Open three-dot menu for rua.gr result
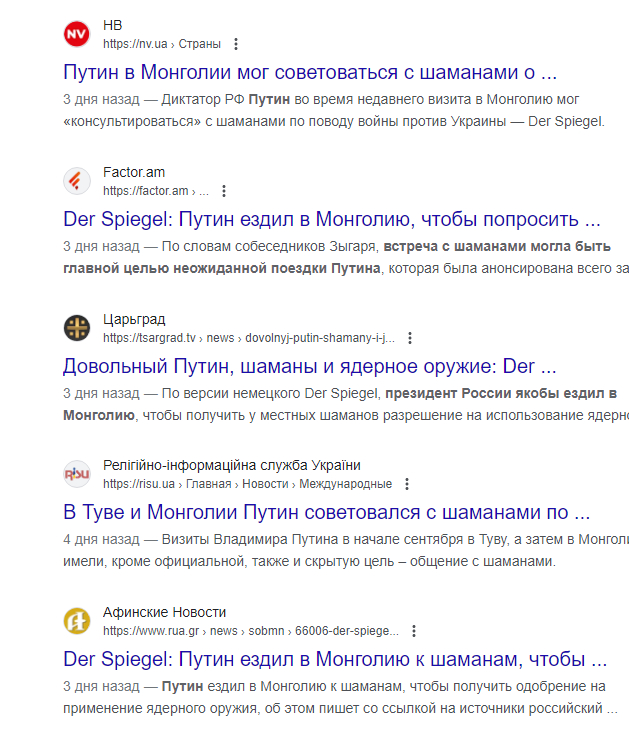Image resolution: width=629 pixels, height=730 pixels. (x=414, y=631)
